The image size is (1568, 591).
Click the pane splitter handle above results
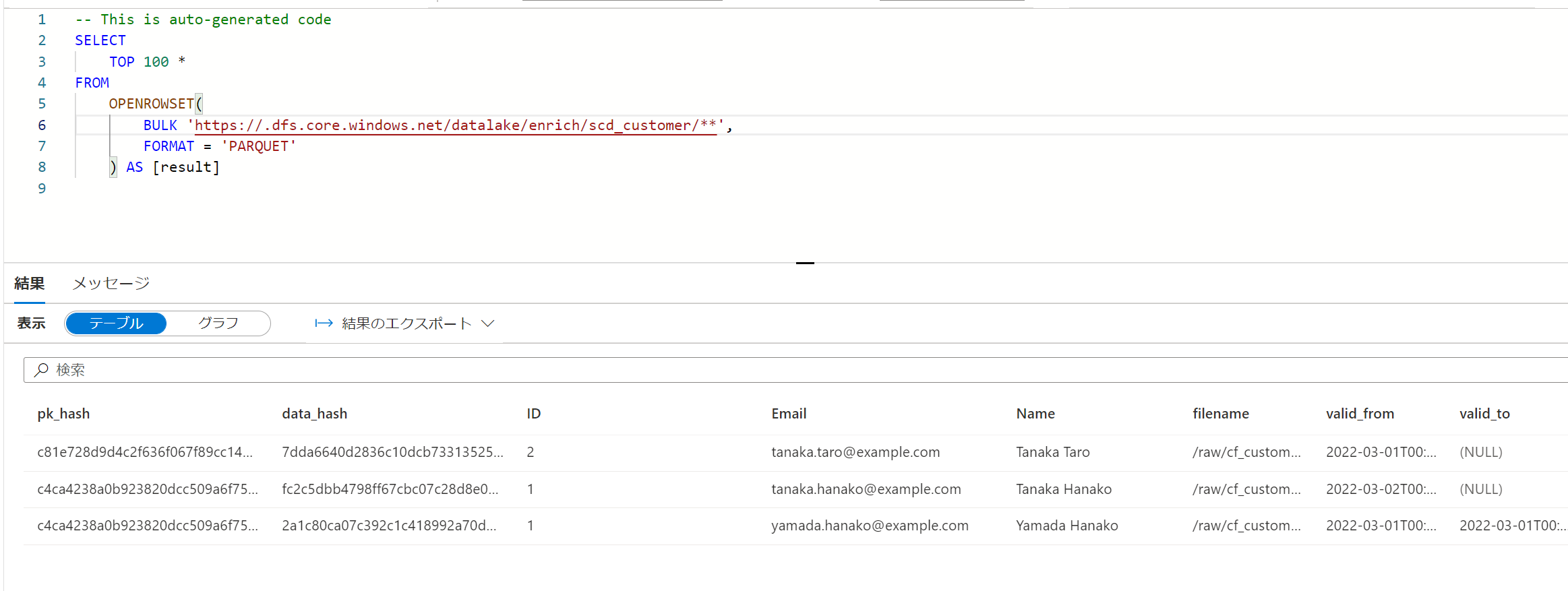point(805,263)
